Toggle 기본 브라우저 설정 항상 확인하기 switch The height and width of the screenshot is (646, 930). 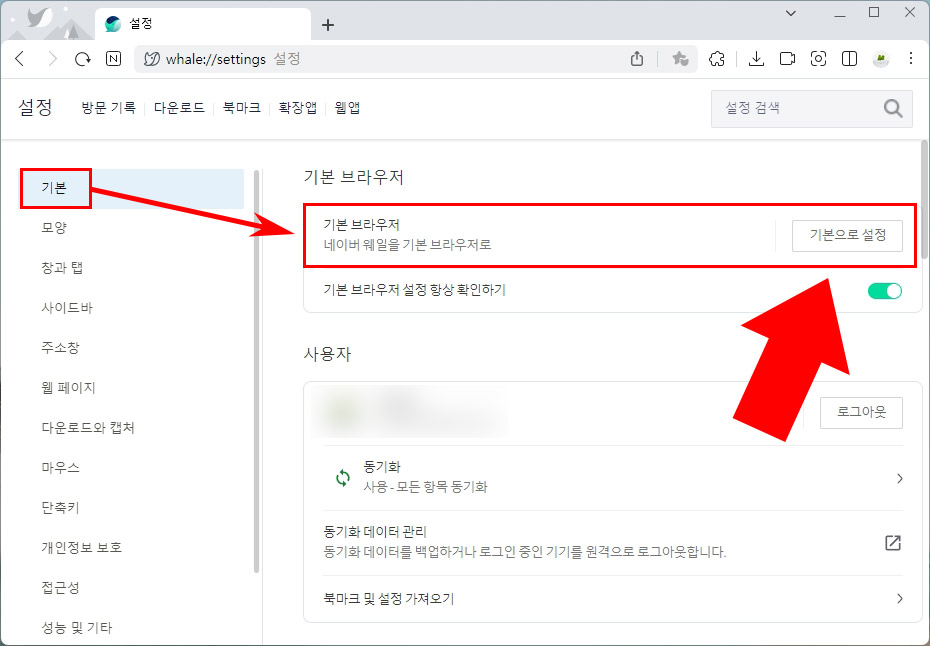pyautogui.click(x=884, y=290)
